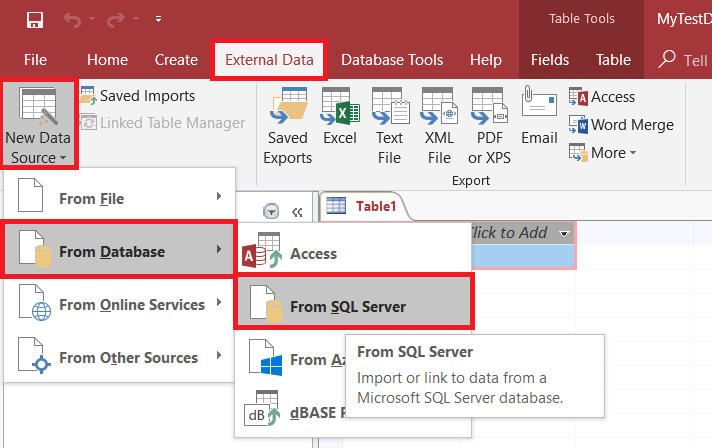
Task: Collapse navigation pane with double chevron
Action: 297,211
